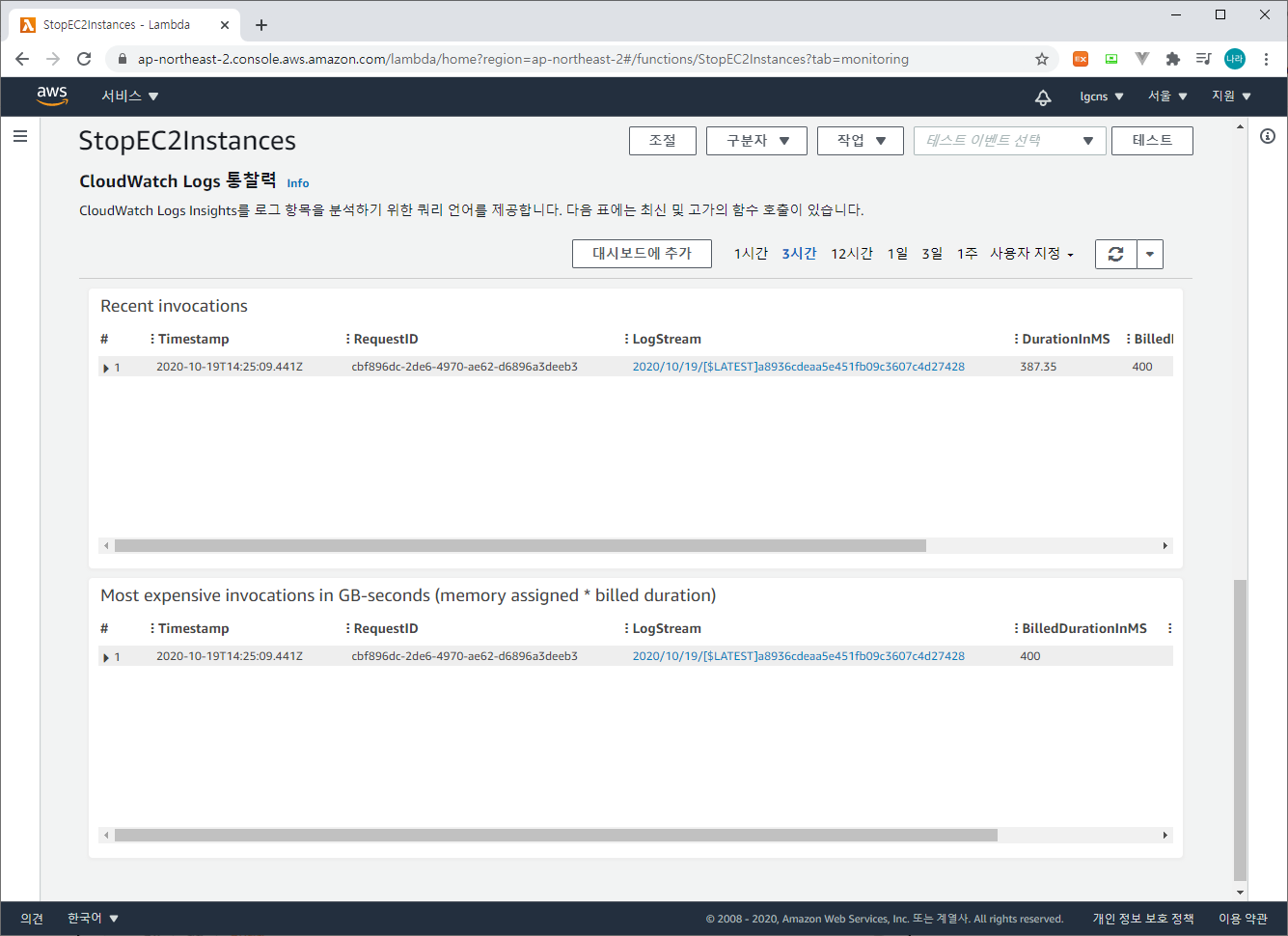Expand row 1 in Recent invocations
Image resolution: width=1288 pixels, height=936 pixels.
click(x=106, y=368)
